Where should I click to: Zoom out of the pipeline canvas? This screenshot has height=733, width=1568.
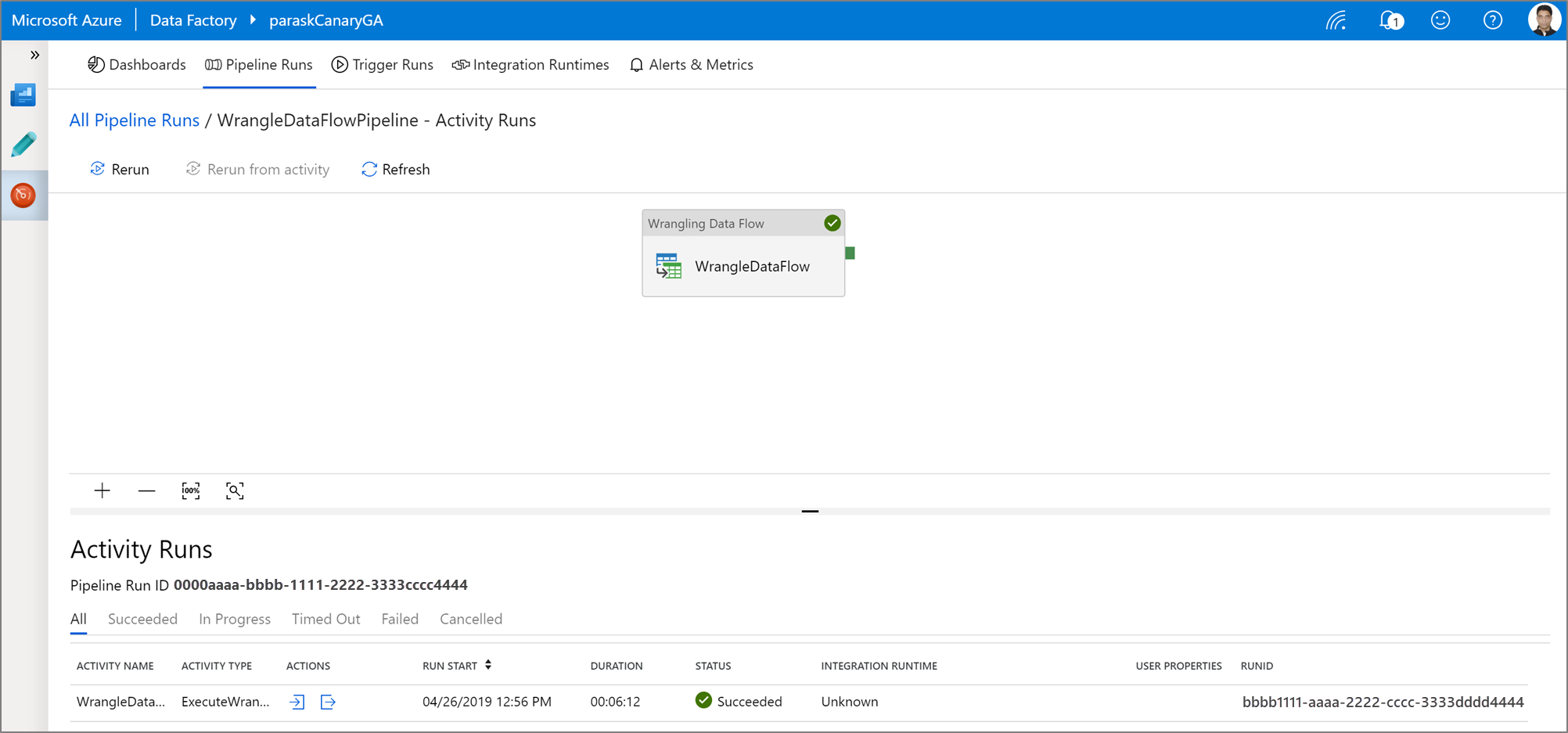click(146, 490)
